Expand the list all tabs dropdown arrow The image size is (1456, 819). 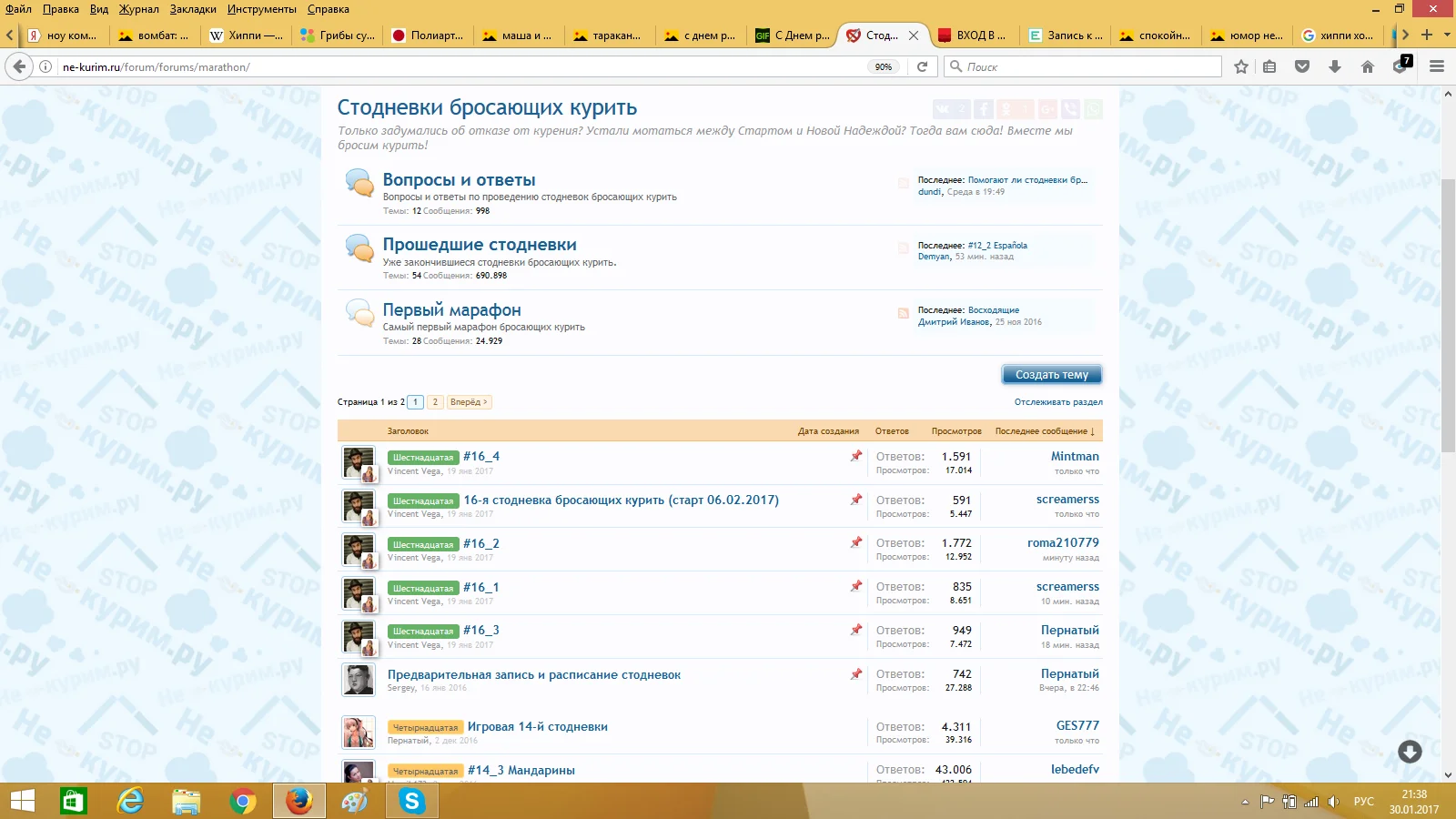click(1447, 35)
